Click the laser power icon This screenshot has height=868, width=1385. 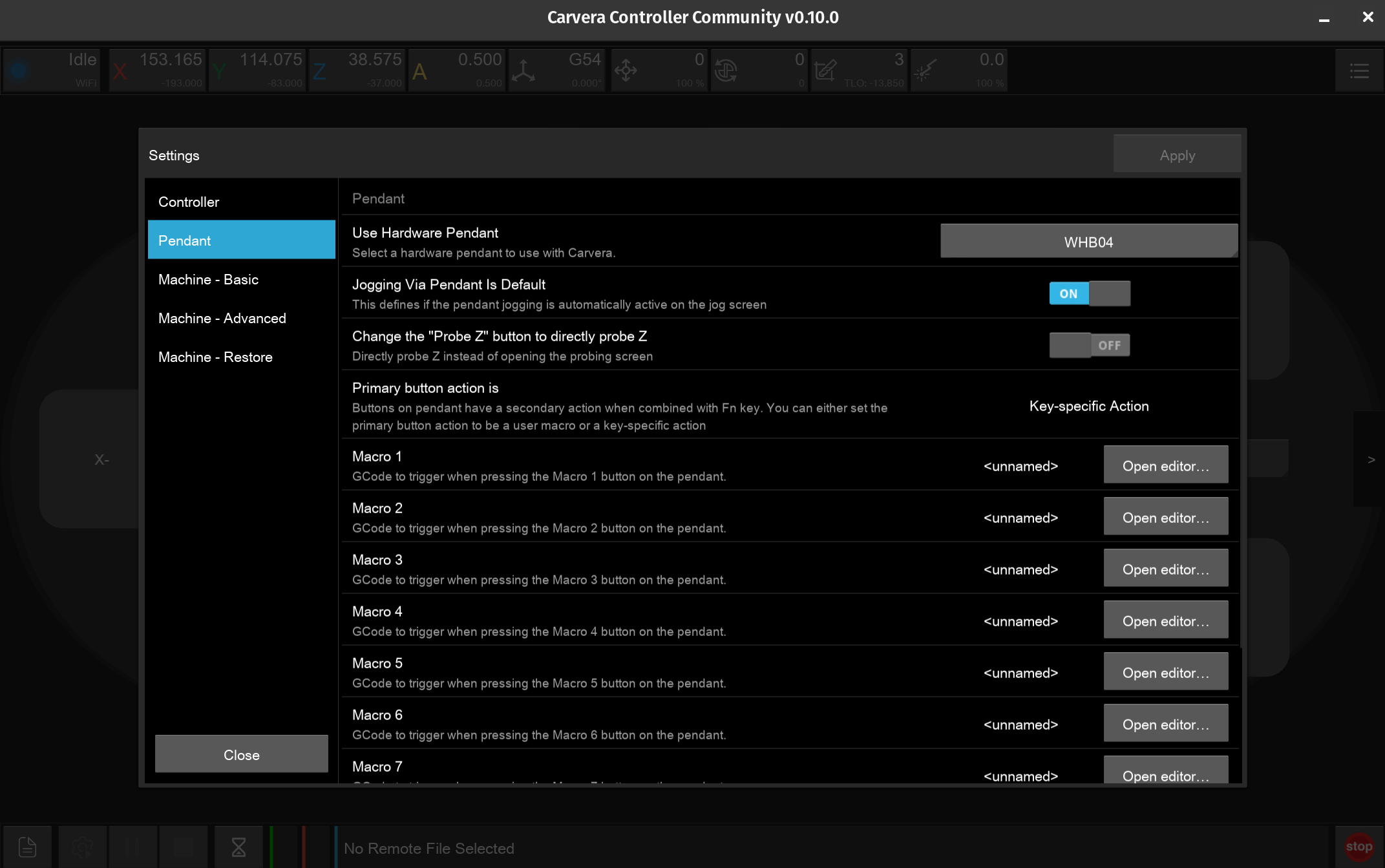pyautogui.click(x=925, y=70)
